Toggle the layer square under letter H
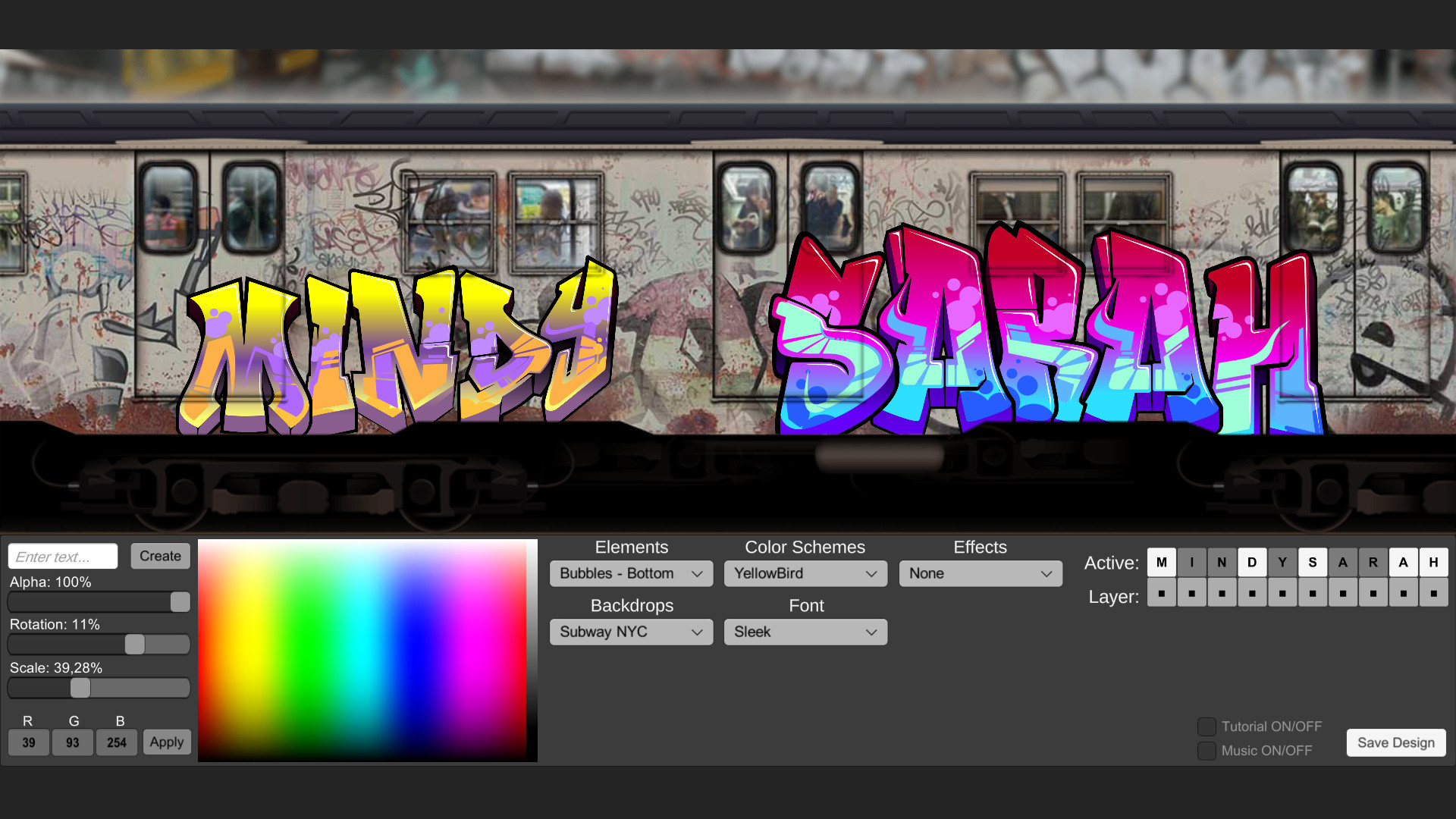The height and width of the screenshot is (819, 1456). click(1433, 592)
